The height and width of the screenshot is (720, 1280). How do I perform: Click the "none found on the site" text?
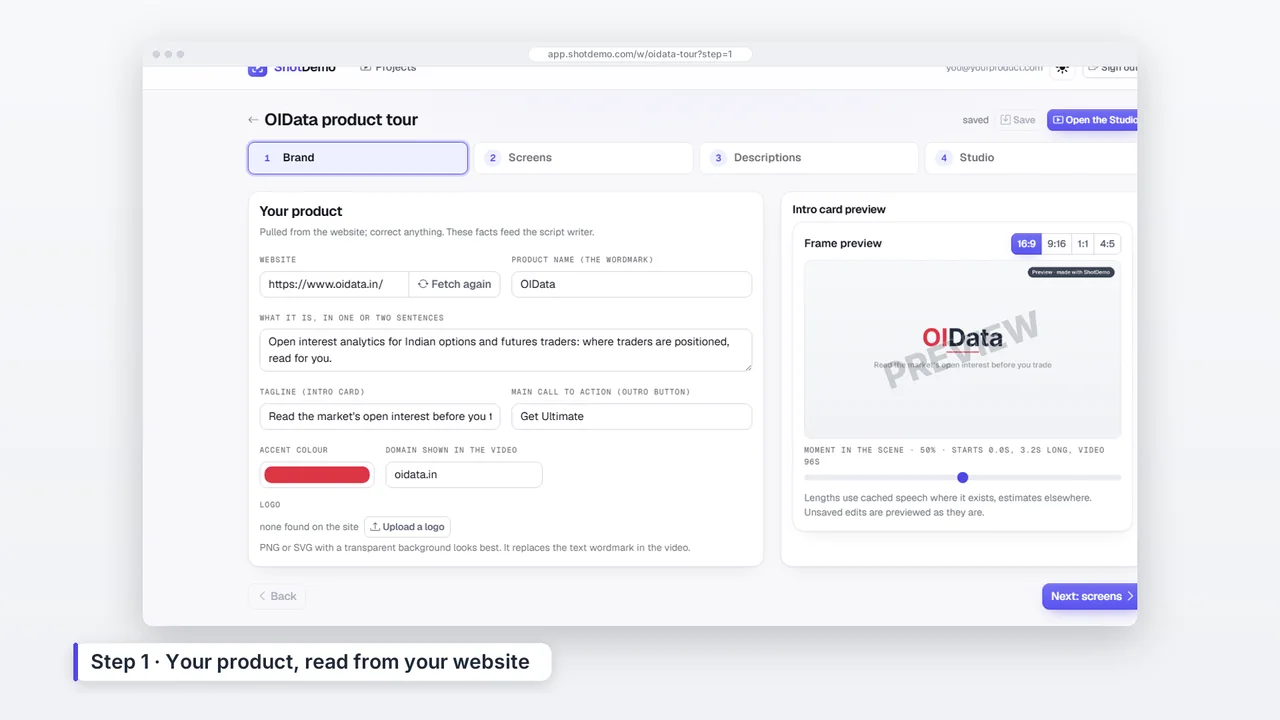point(309,527)
